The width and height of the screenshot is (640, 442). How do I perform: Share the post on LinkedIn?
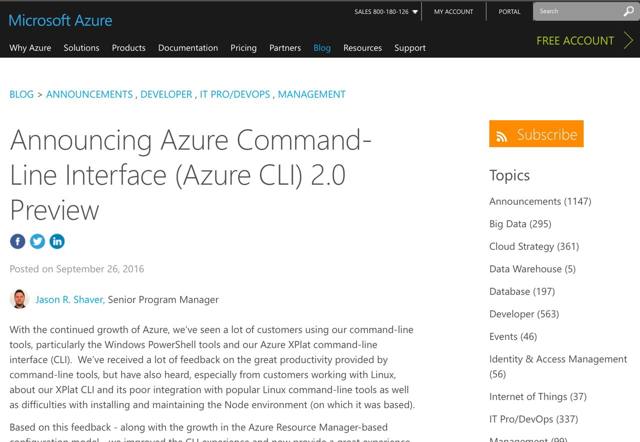pos(57,241)
